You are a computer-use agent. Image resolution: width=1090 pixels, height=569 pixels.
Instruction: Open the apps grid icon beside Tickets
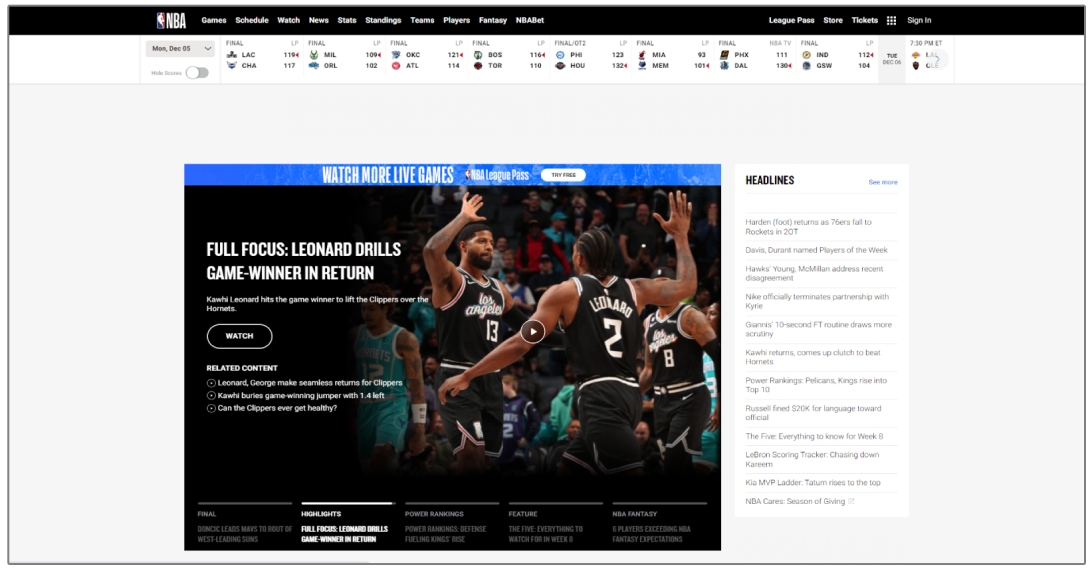tap(891, 20)
